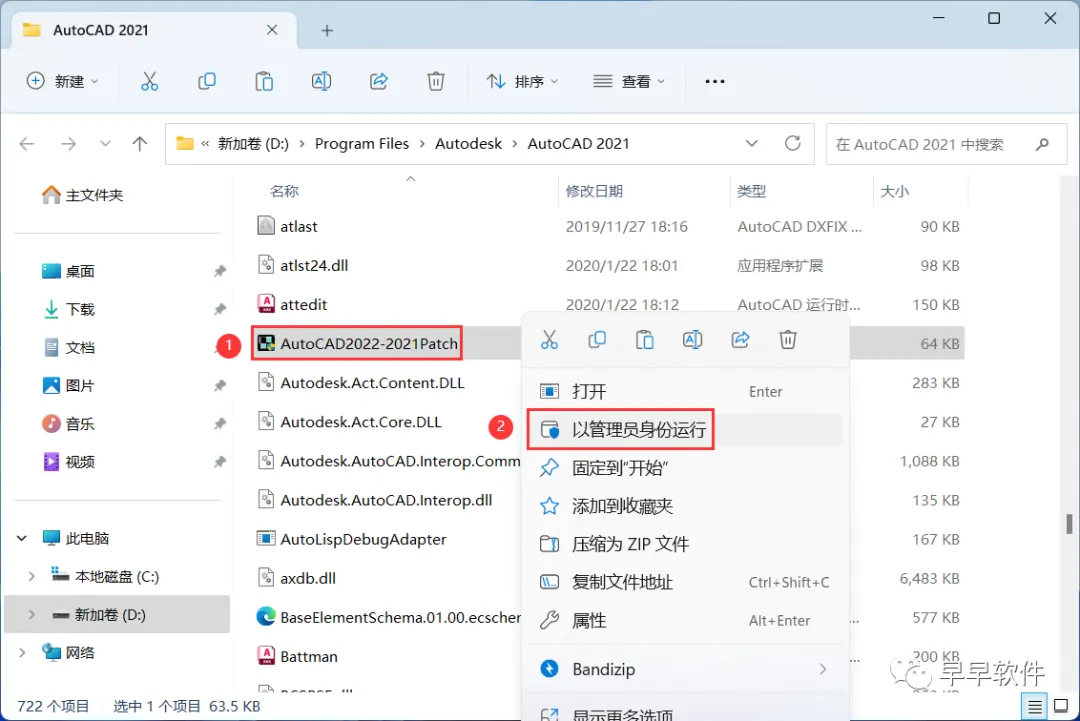1080x721 pixels.
Task: Sort by 类型 column header
Action: pos(751,191)
